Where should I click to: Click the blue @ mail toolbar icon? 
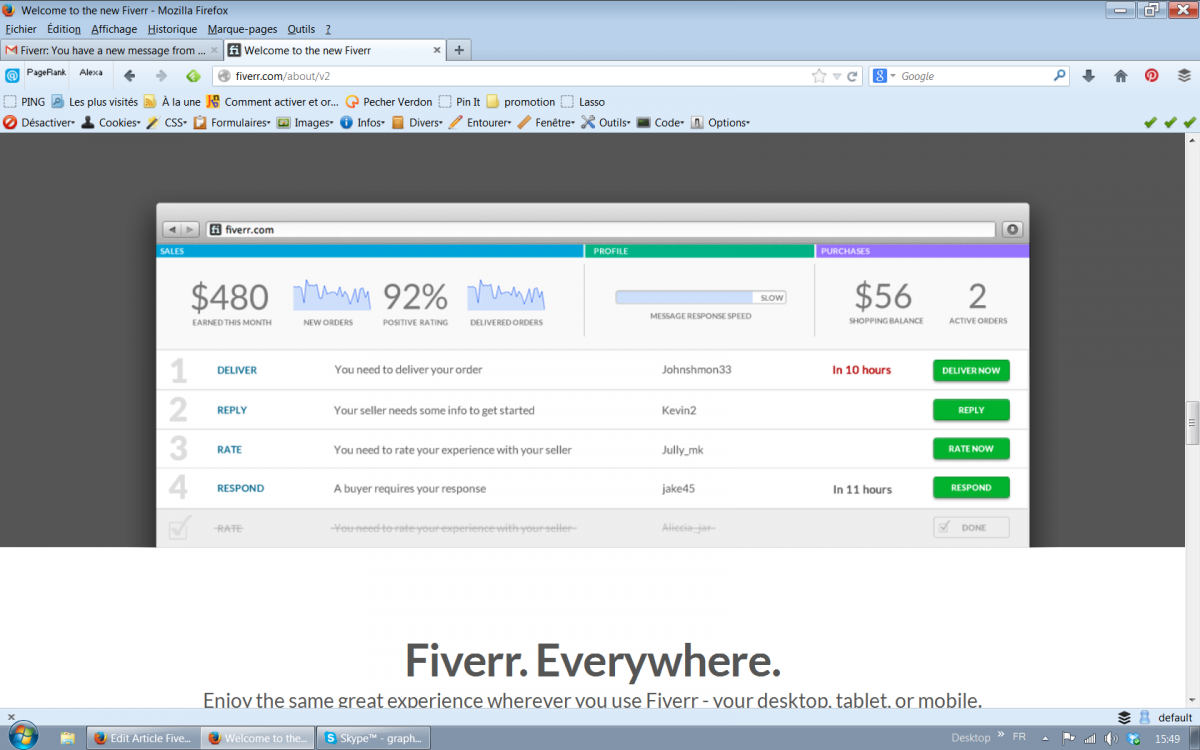12,76
